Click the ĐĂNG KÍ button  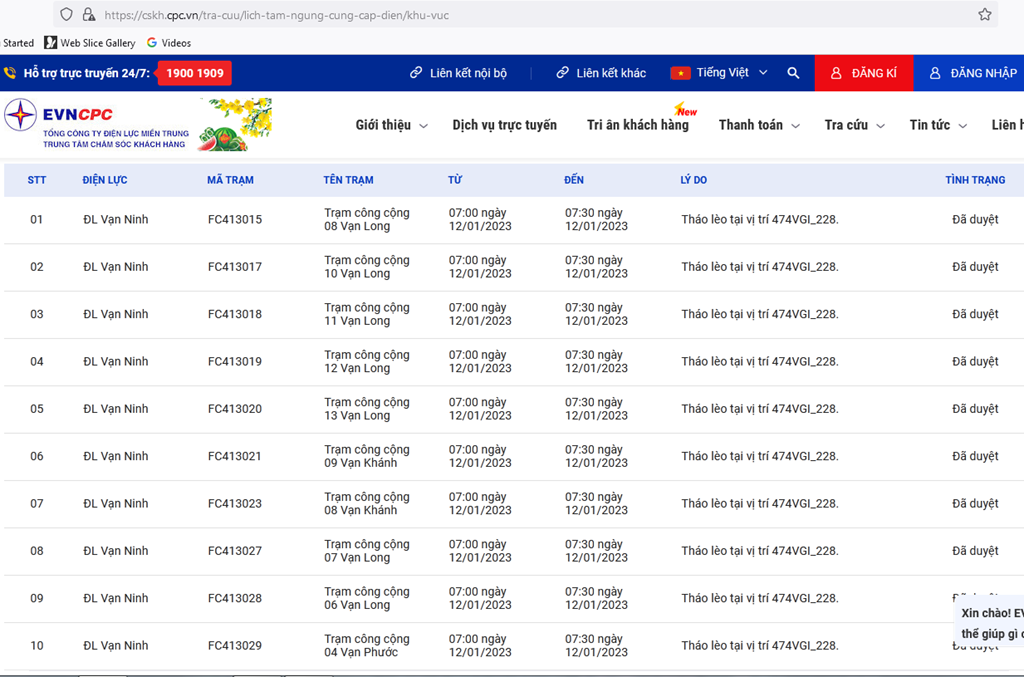(x=863, y=73)
